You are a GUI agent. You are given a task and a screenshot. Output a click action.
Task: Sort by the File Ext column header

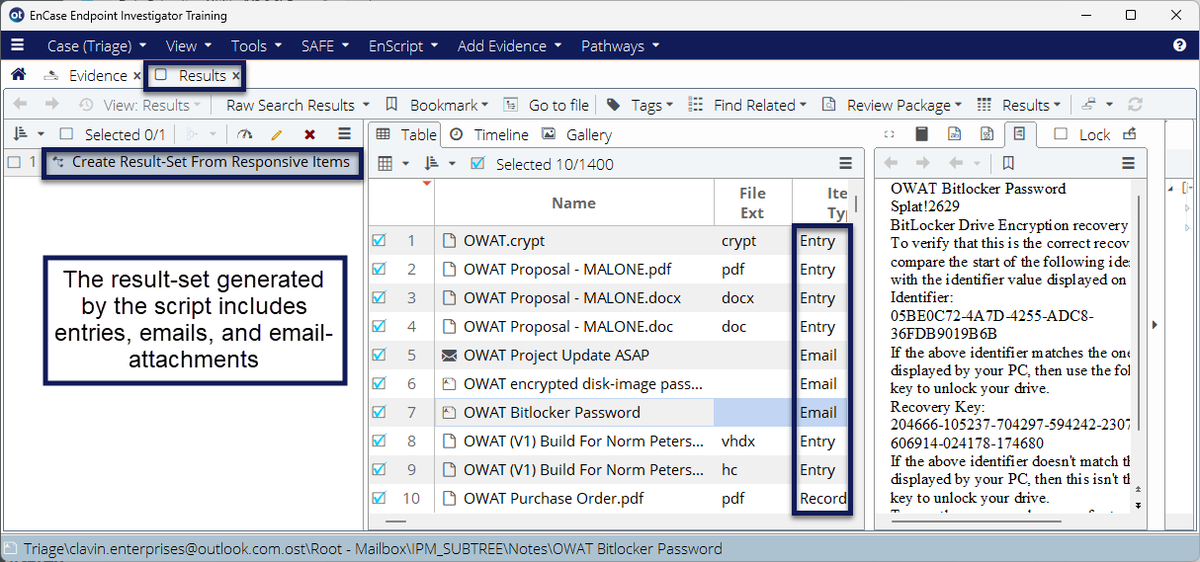pos(752,203)
